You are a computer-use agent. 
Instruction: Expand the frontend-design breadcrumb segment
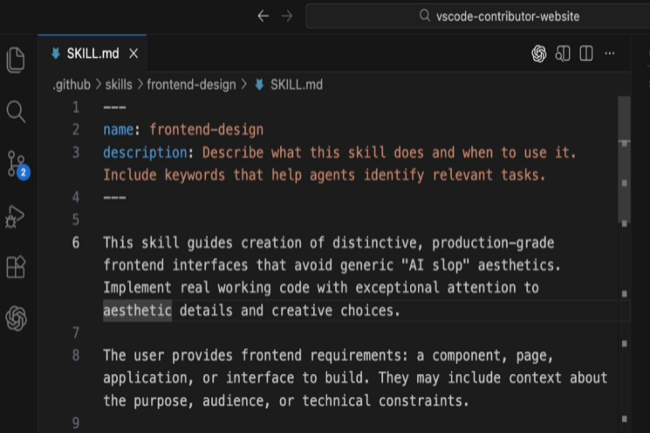coord(192,85)
